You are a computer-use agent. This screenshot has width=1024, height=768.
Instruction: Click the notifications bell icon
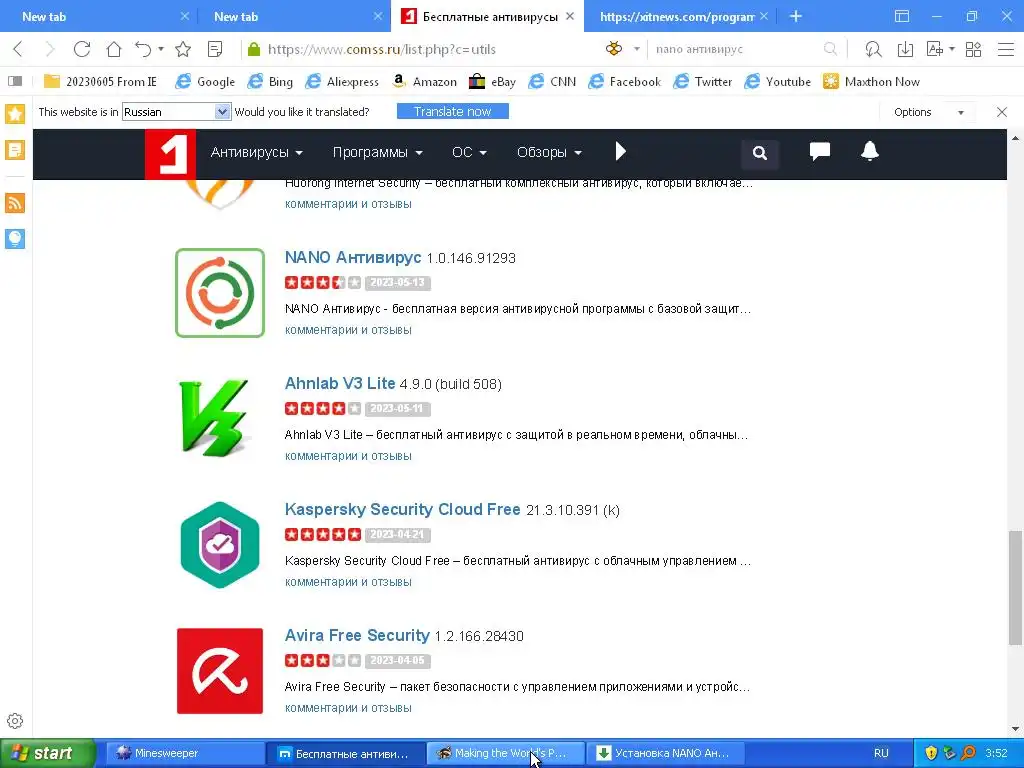[869, 152]
